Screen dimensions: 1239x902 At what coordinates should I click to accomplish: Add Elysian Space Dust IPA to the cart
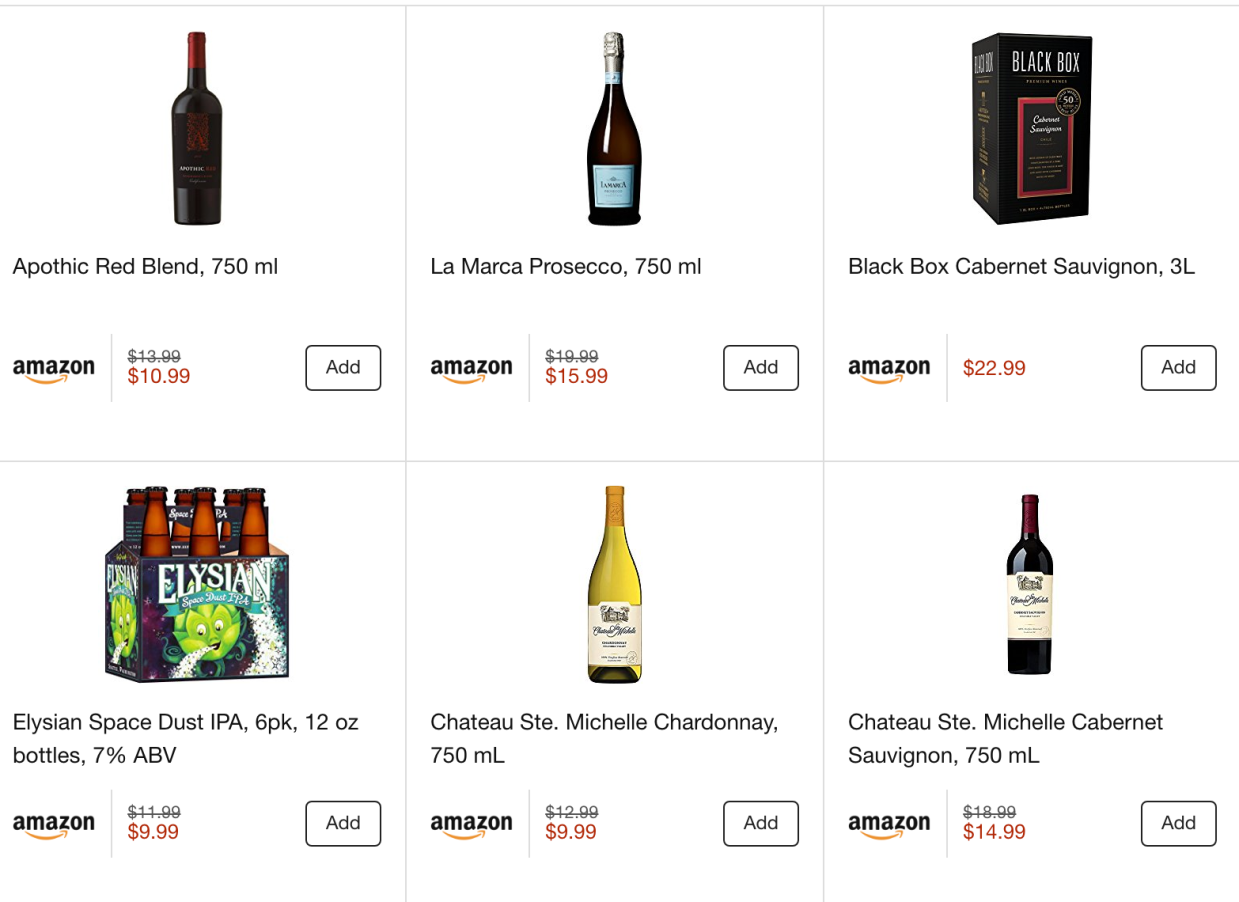tap(342, 823)
